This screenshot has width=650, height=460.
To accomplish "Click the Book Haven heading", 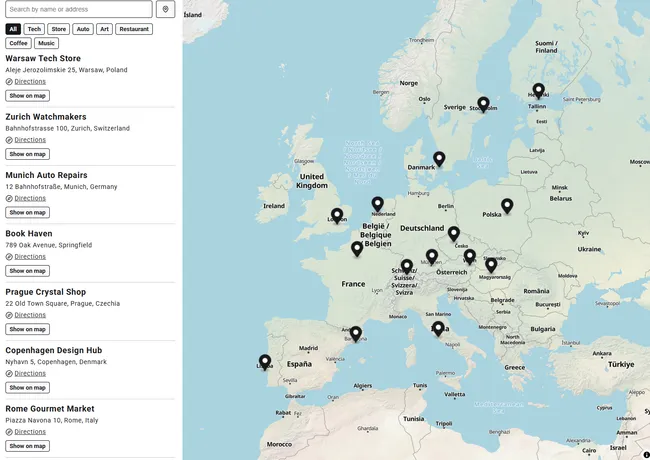I will [x=29, y=234].
